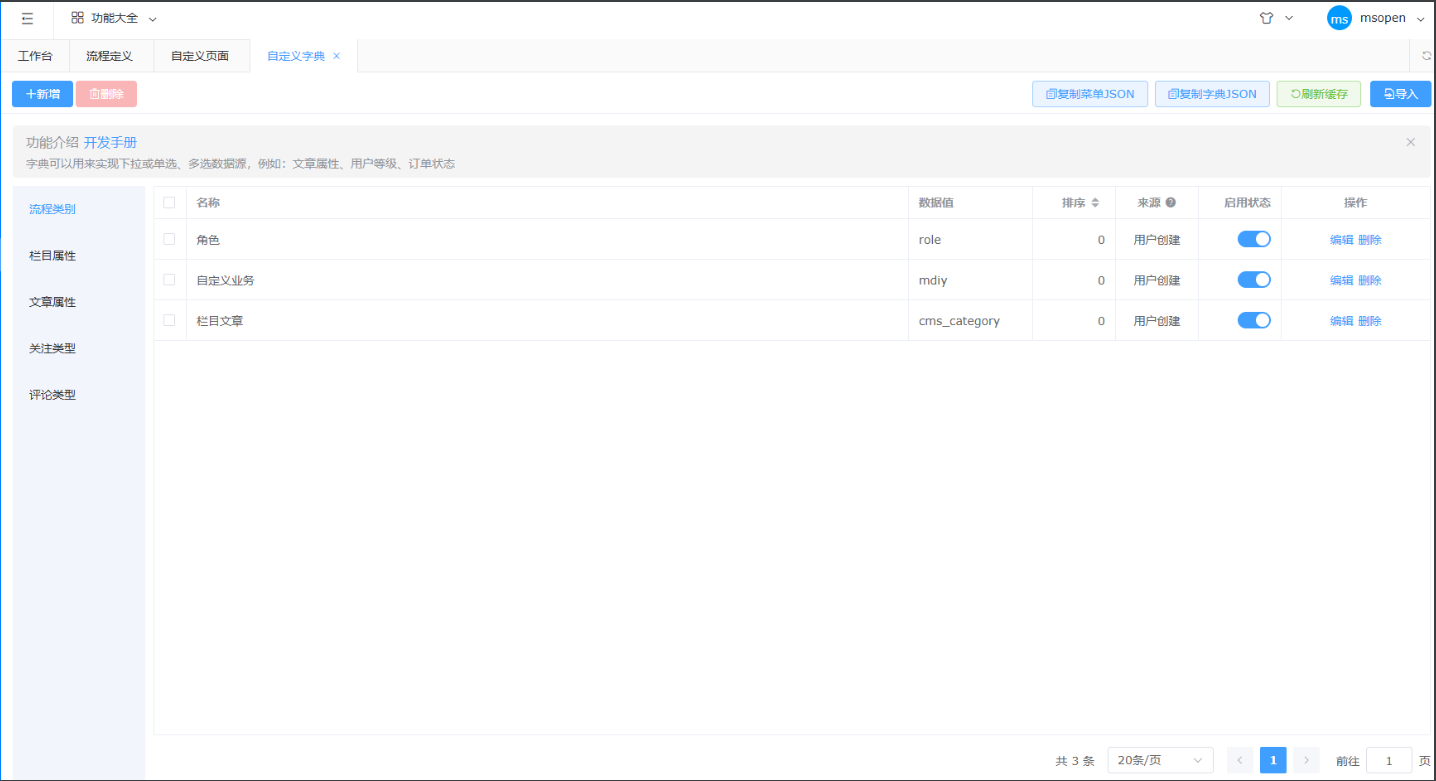Tick the select-all header checkbox
Image resolution: width=1436 pixels, height=781 pixels.
(x=169, y=202)
